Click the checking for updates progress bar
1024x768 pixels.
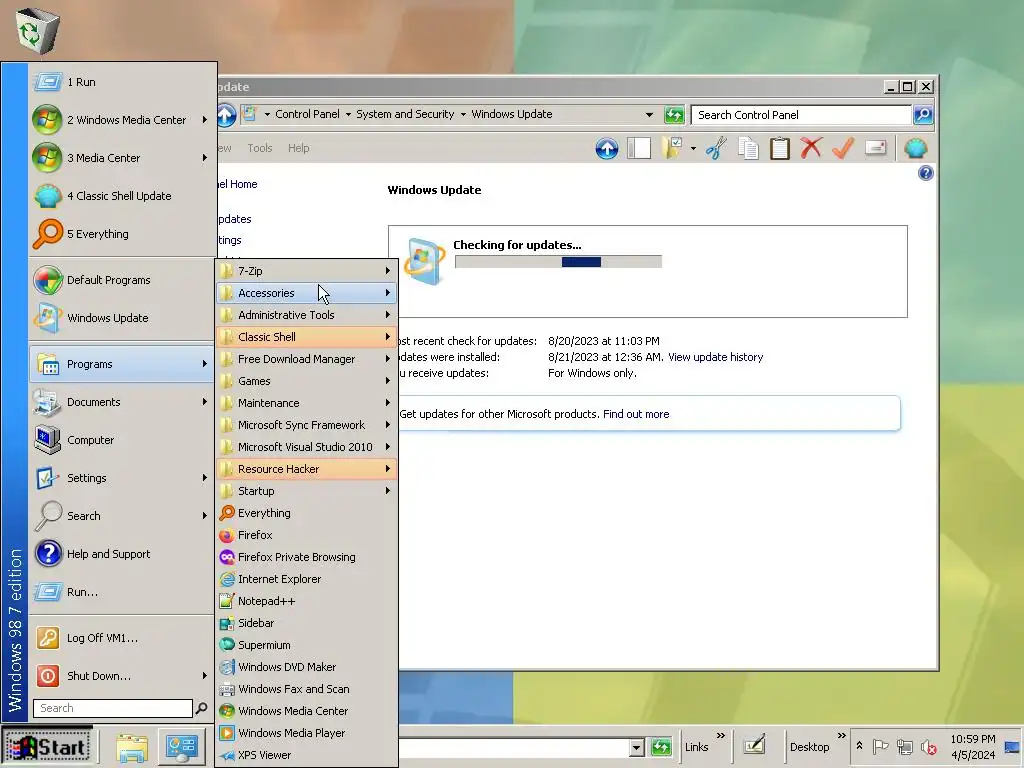[x=558, y=262]
